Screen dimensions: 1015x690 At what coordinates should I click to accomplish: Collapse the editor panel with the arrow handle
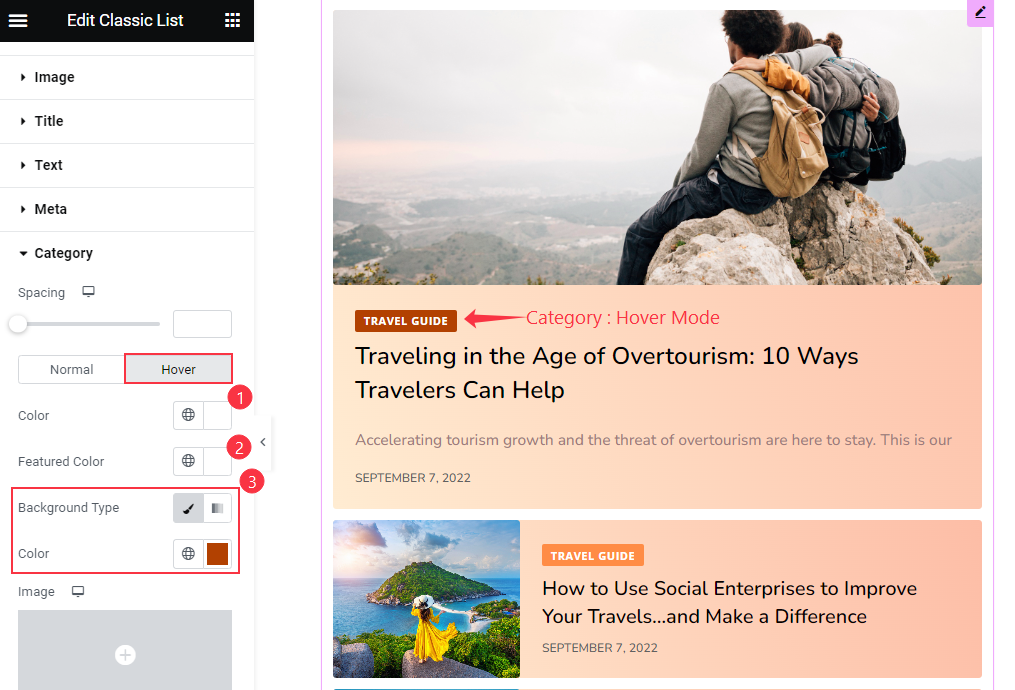(263, 442)
